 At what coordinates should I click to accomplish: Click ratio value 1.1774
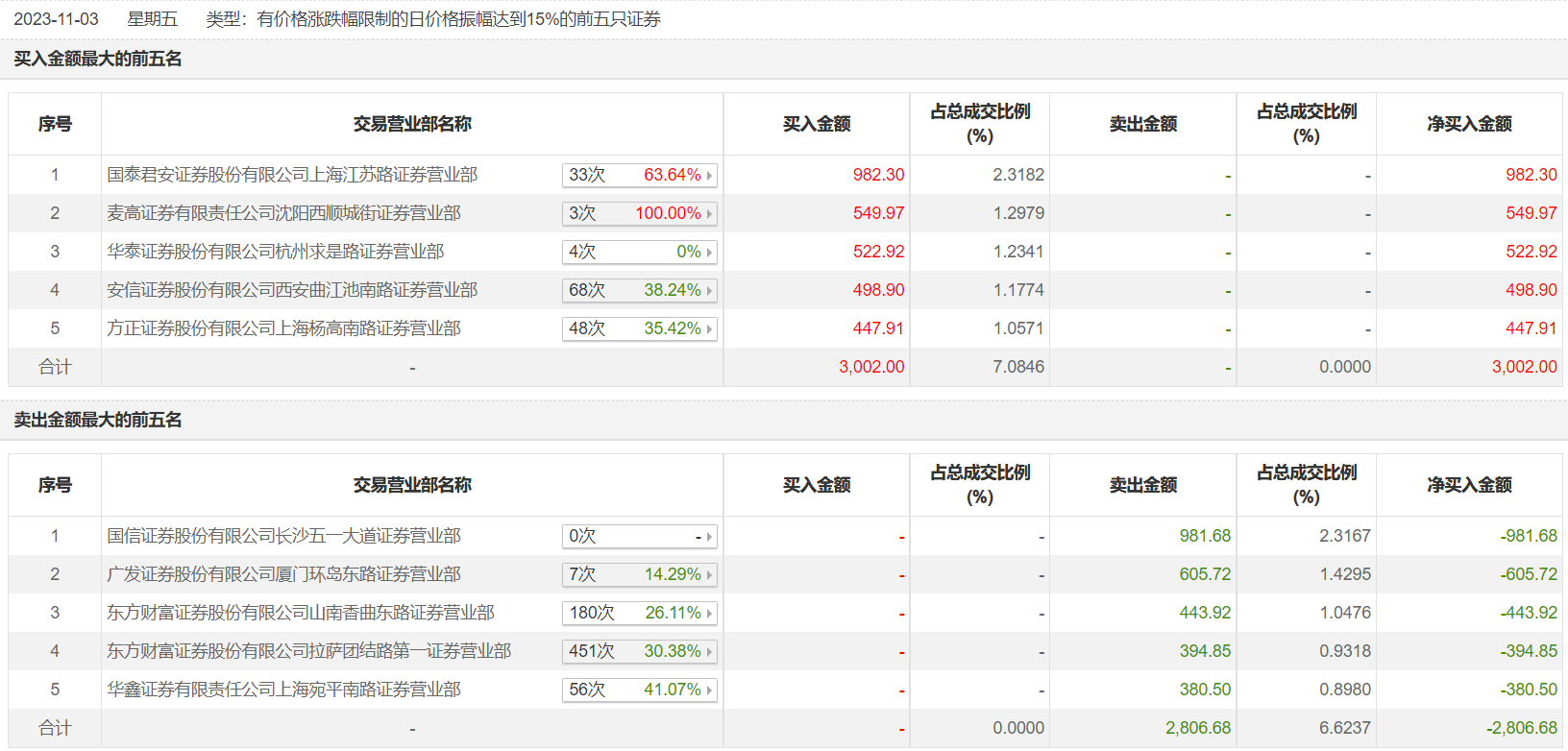pos(1018,290)
